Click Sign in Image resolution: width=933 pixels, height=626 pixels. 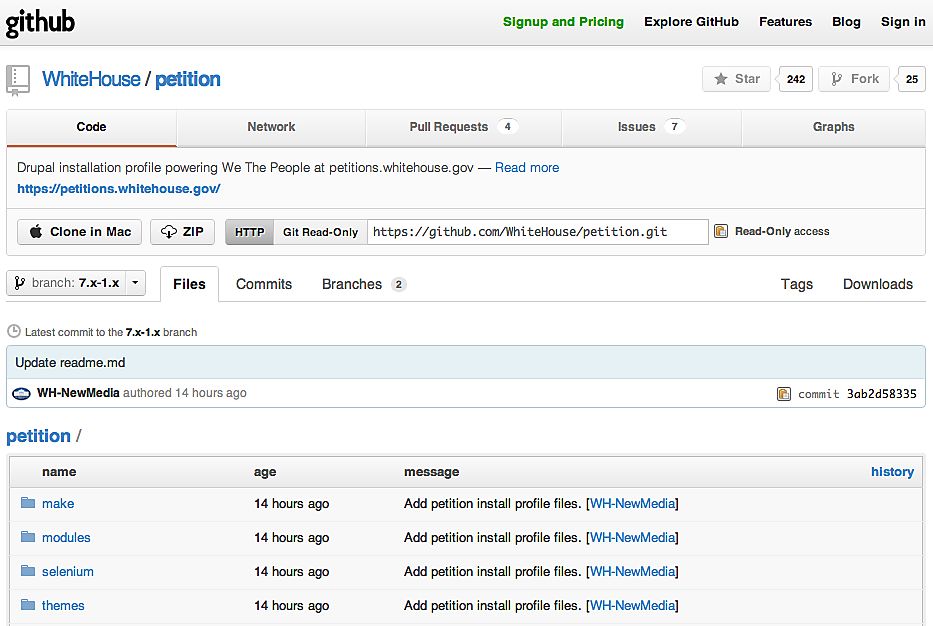(903, 22)
